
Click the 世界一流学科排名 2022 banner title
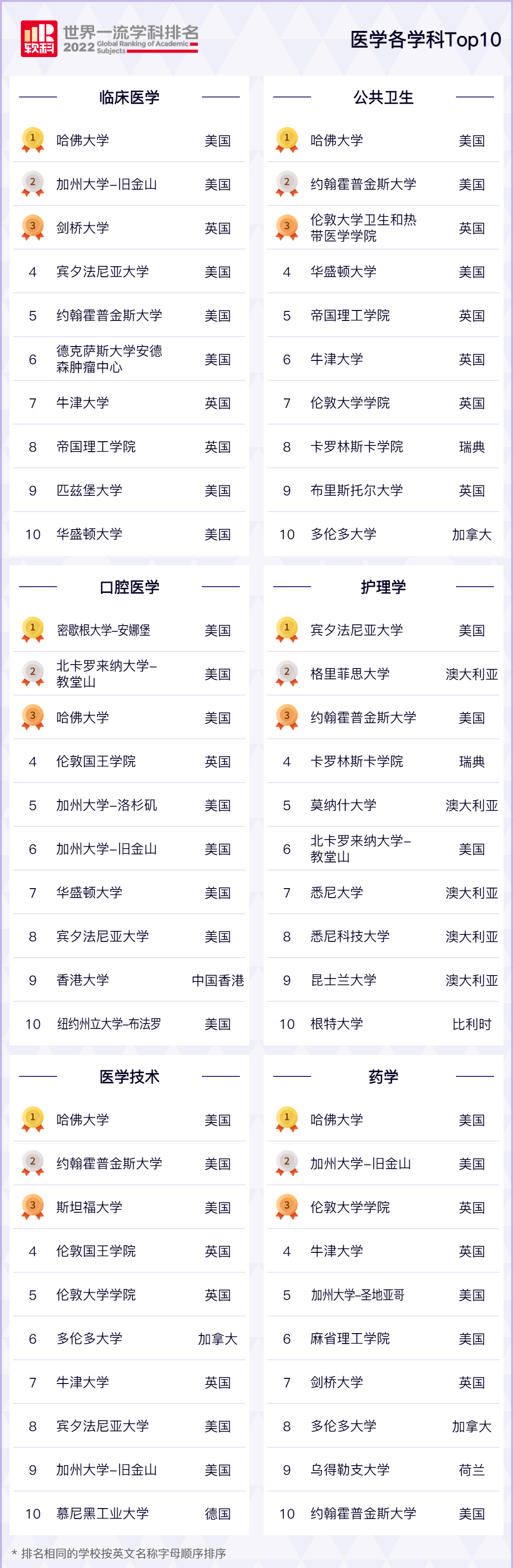(x=131, y=39)
